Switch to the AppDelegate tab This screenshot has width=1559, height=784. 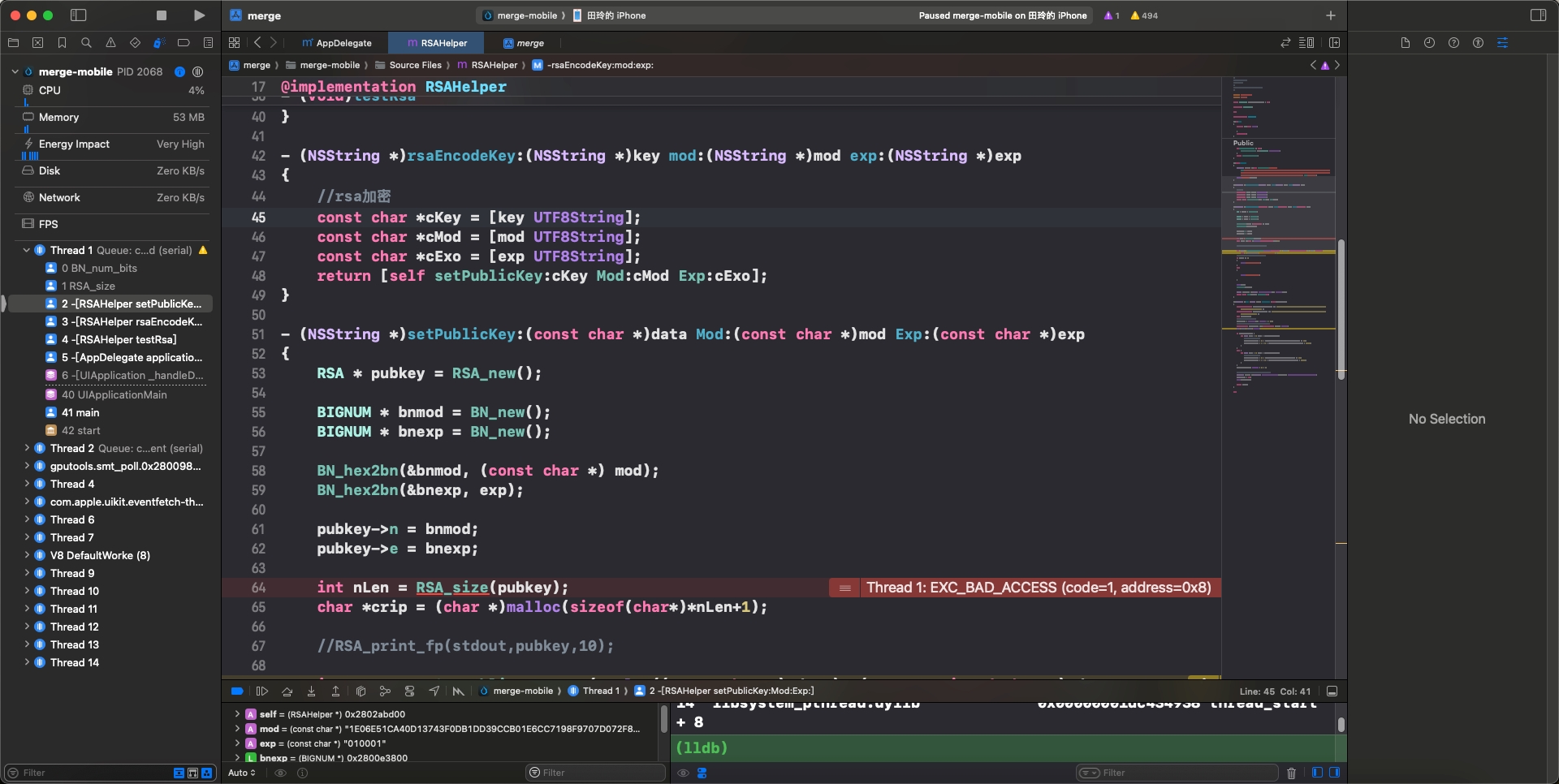[337, 43]
